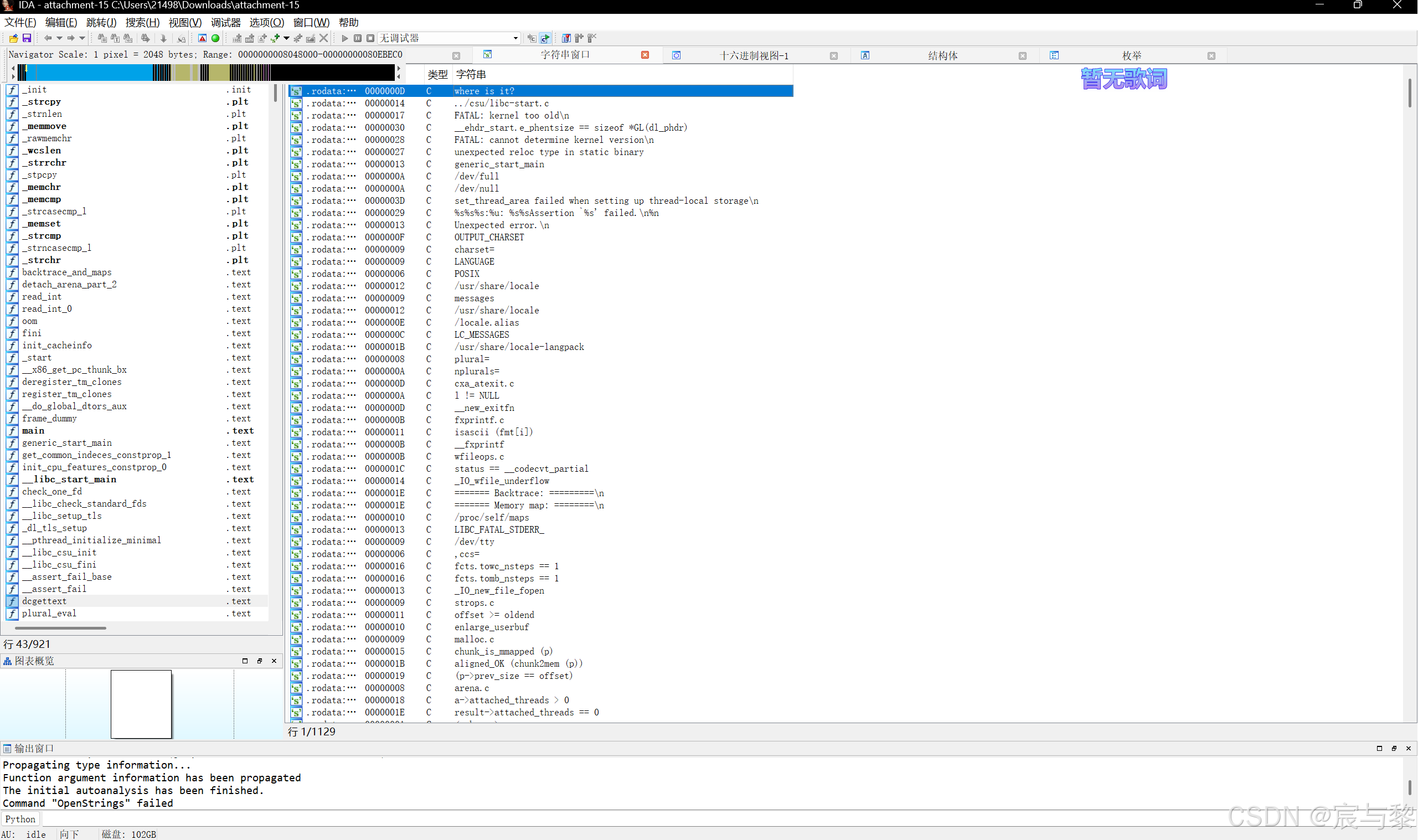The image size is (1418, 840).
Task: Click the start debugger play icon
Action: [x=344, y=38]
